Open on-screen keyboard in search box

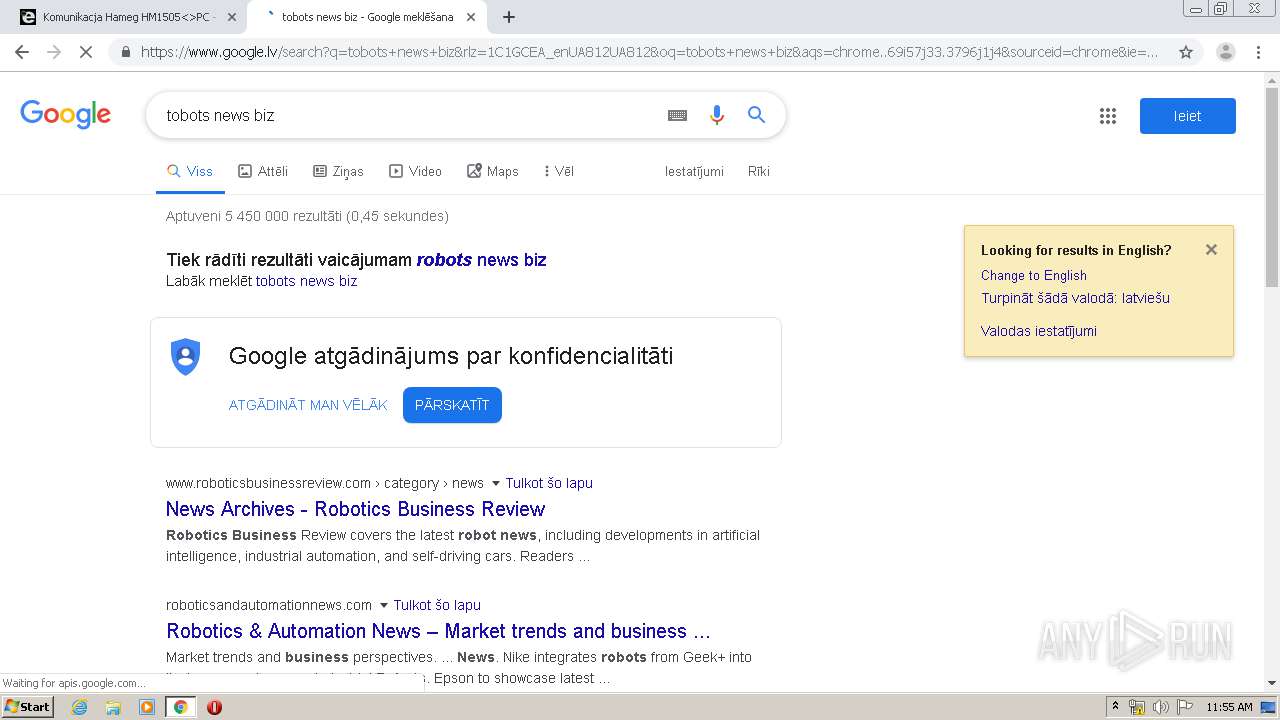(677, 115)
